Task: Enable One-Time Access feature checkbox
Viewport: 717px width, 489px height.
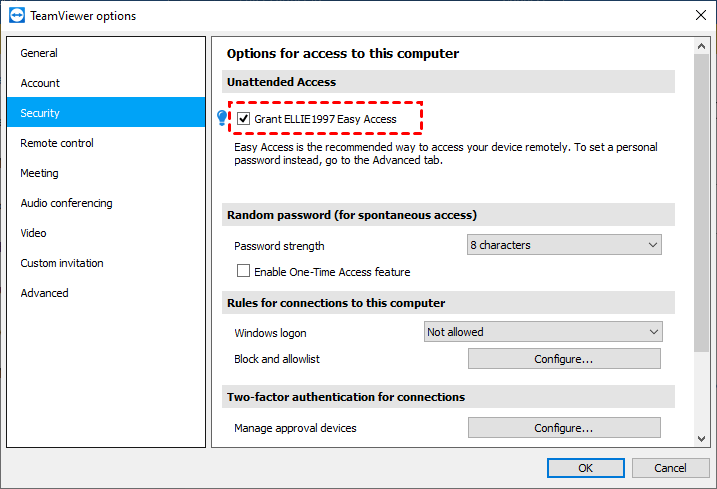Action: tap(243, 271)
